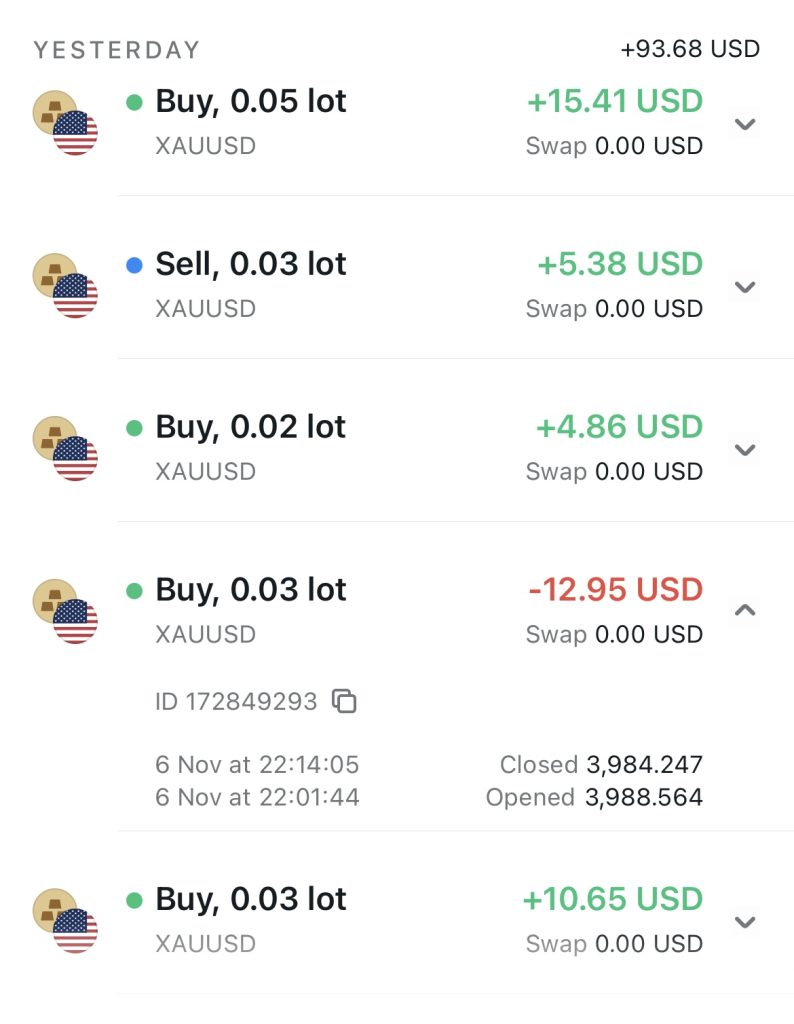Click green dot beside Buy 0.05 lot
Image resolution: width=794 pixels, height=1024 pixels.
point(135,102)
